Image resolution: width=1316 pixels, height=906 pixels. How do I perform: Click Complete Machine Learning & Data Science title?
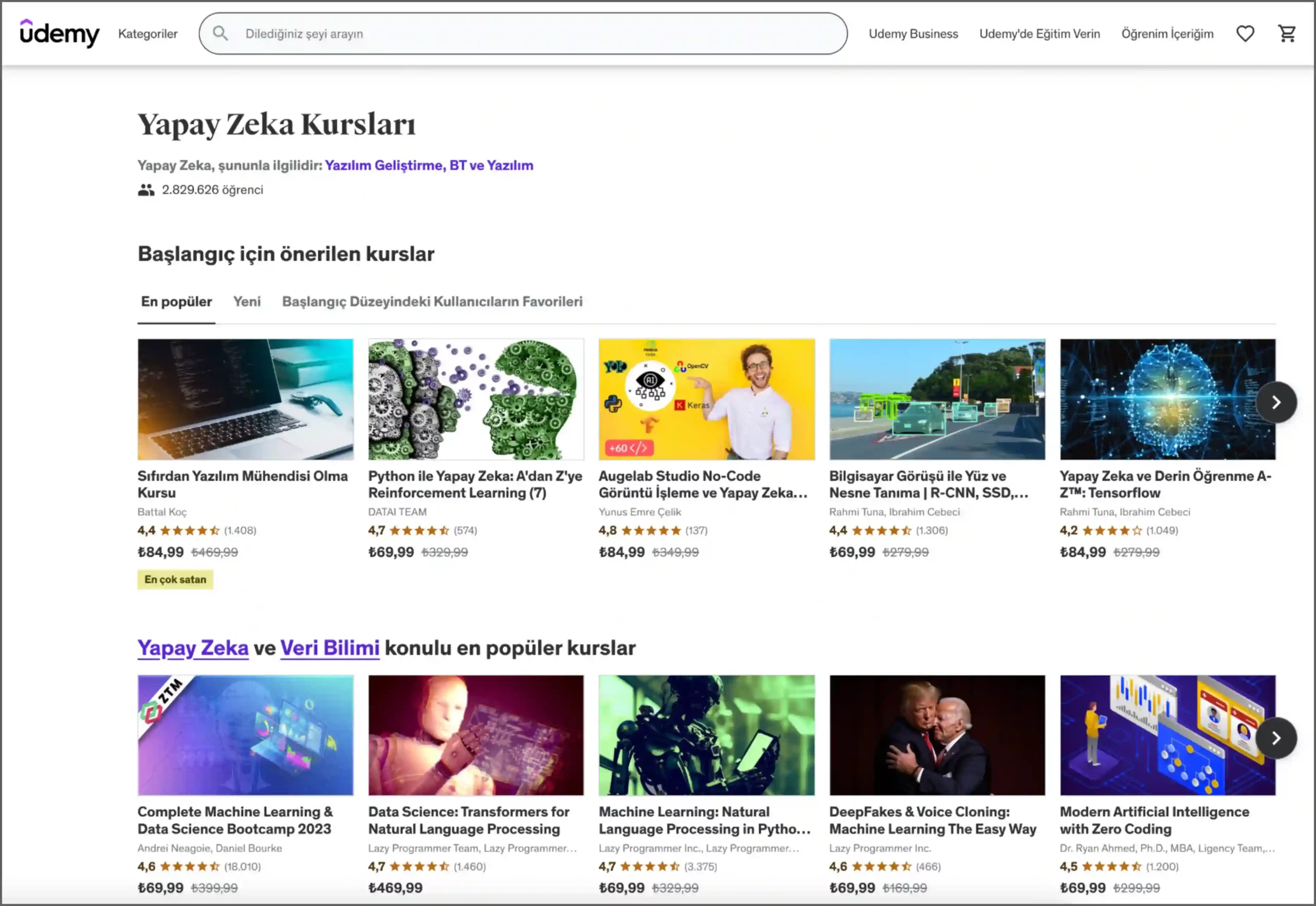pyautogui.click(x=235, y=820)
